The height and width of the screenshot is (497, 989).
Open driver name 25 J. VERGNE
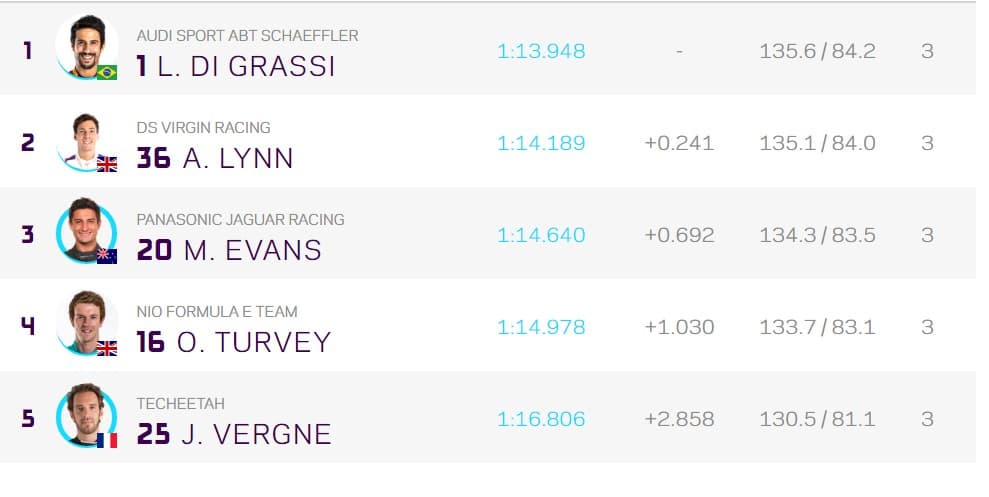pos(234,434)
